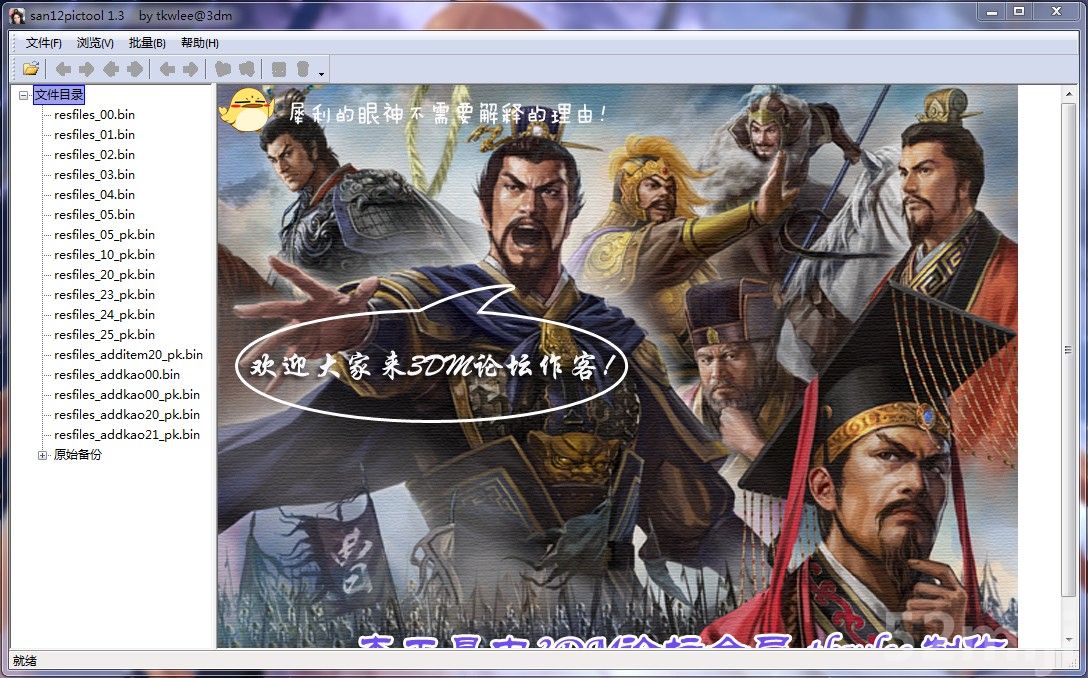Click the open folder icon in toolbar
The height and width of the screenshot is (678, 1088).
[31, 69]
